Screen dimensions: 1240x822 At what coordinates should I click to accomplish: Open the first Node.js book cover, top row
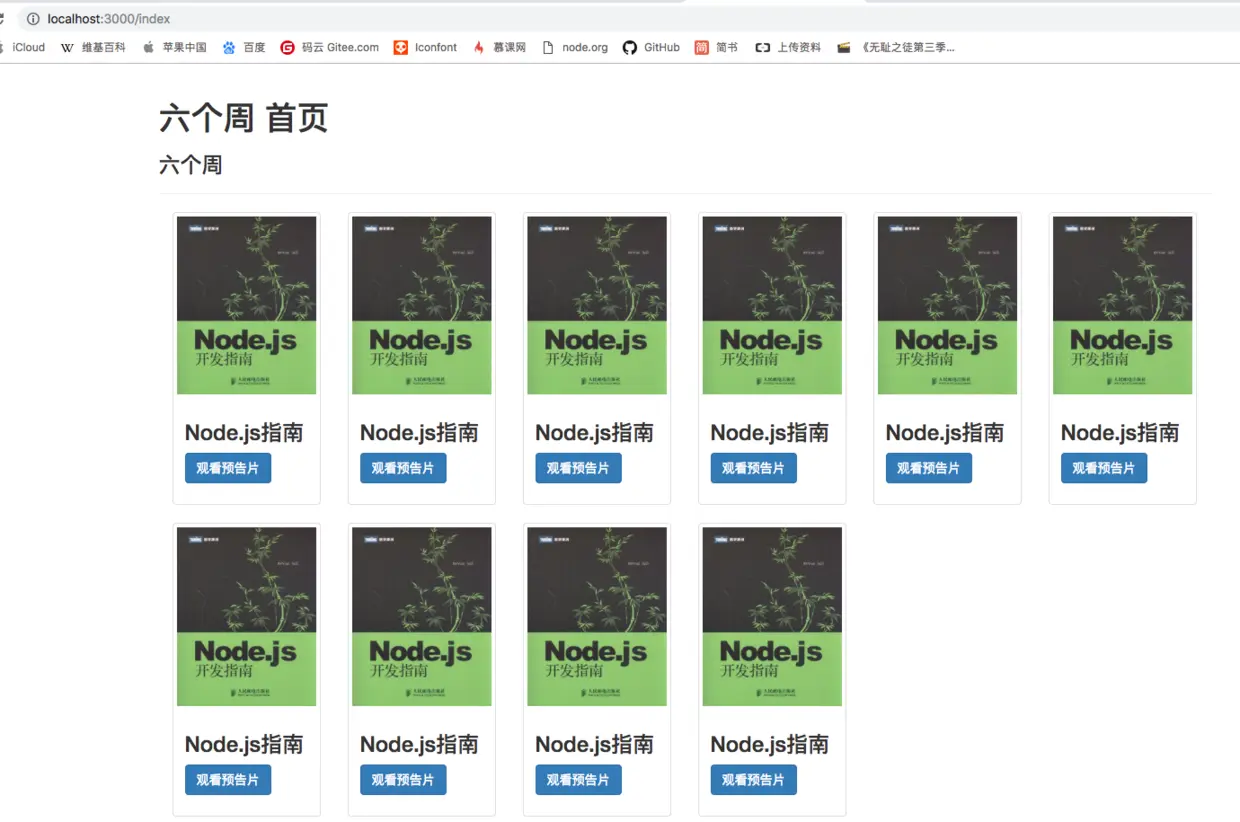click(x=247, y=305)
